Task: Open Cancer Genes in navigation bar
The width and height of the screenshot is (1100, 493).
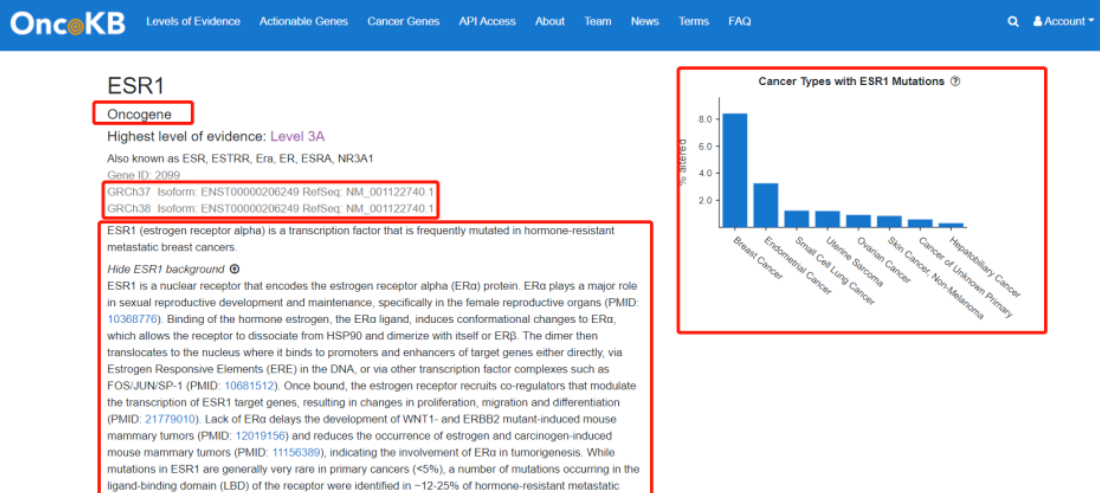Action: (x=403, y=22)
